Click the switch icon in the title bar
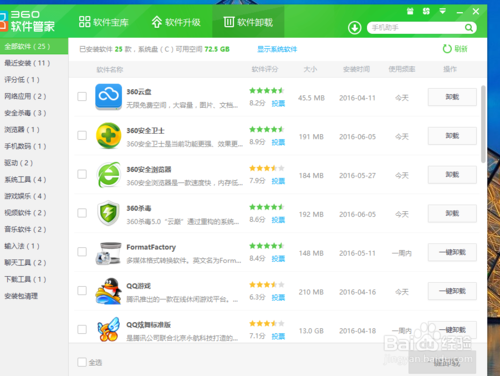 click(x=426, y=11)
